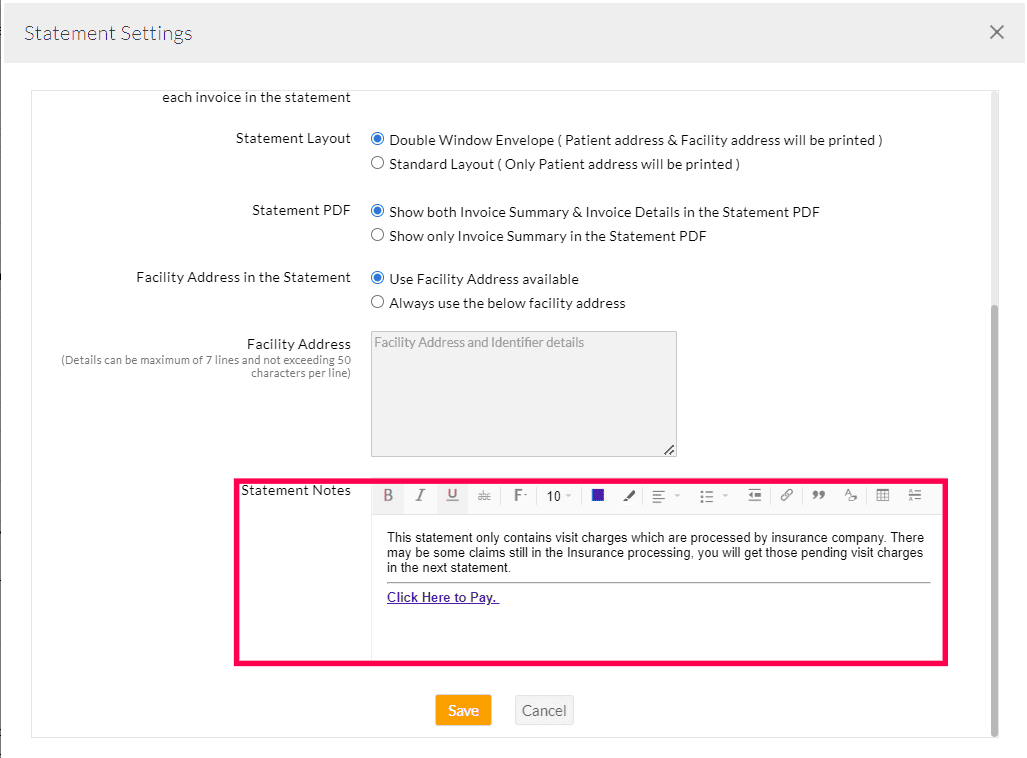Click the orange Save button
The height and width of the screenshot is (758, 1027).
[x=463, y=710]
